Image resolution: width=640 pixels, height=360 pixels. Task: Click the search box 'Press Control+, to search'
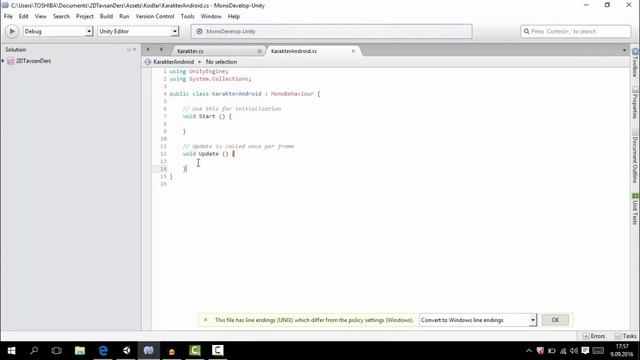pos(576,31)
